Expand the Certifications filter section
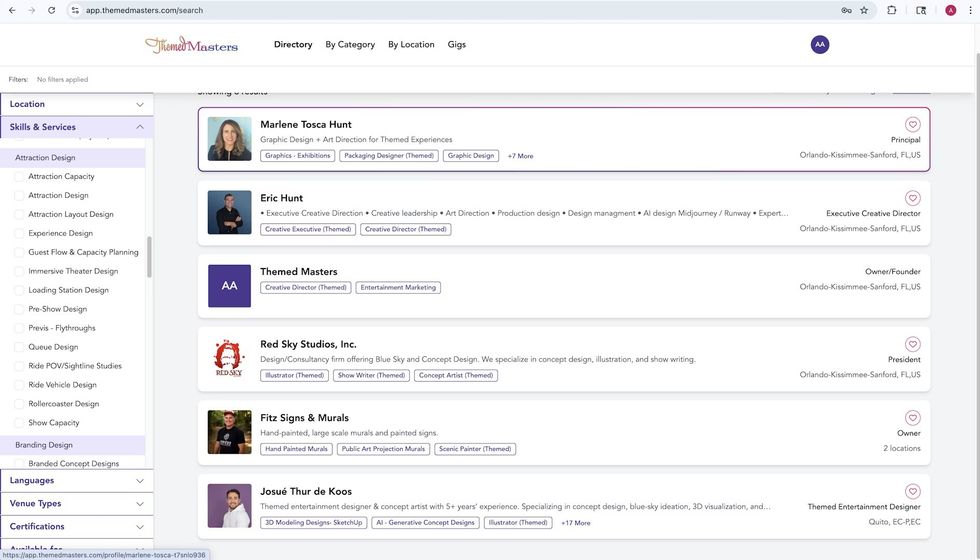 click(77, 527)
